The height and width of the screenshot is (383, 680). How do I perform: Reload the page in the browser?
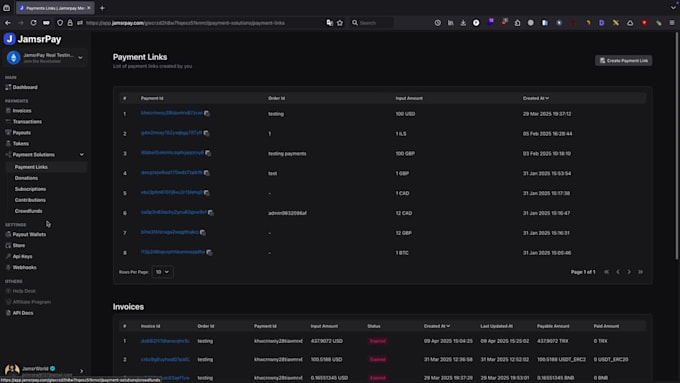click(x=33, y=23)
